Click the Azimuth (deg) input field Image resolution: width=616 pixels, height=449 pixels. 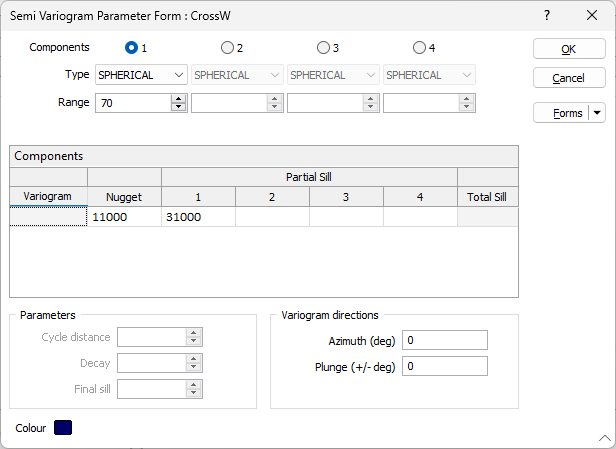pyautogui.click(x=444, y=340)
